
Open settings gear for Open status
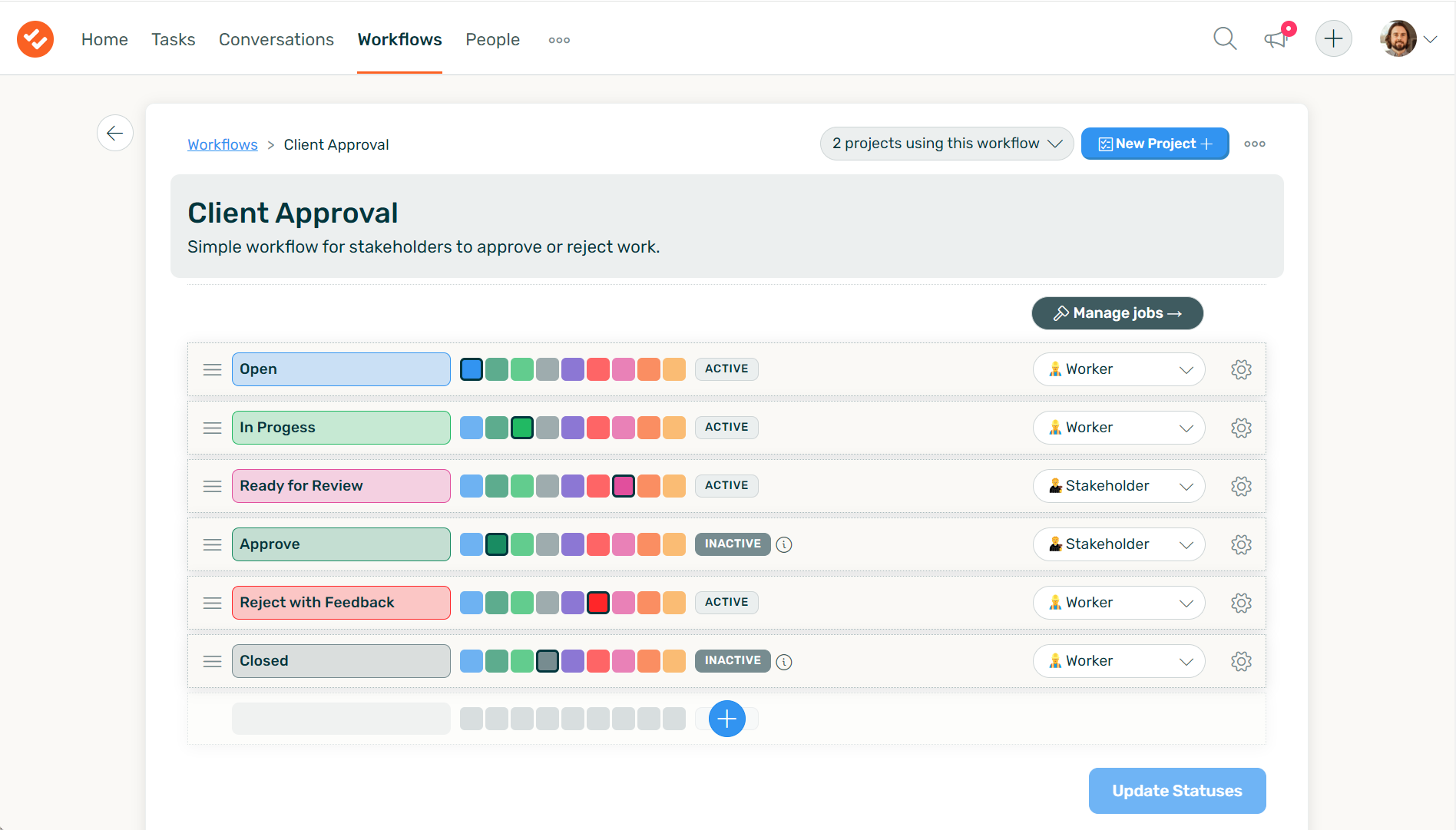click(x=1241, y=369)
